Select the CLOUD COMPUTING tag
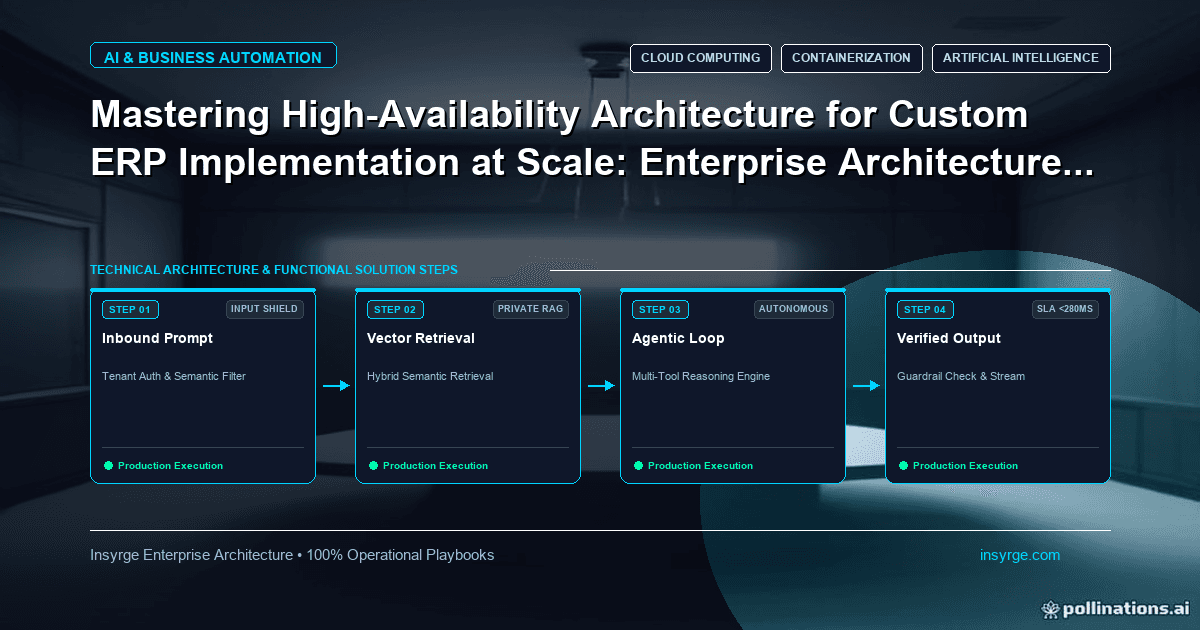 pos(701,58)
